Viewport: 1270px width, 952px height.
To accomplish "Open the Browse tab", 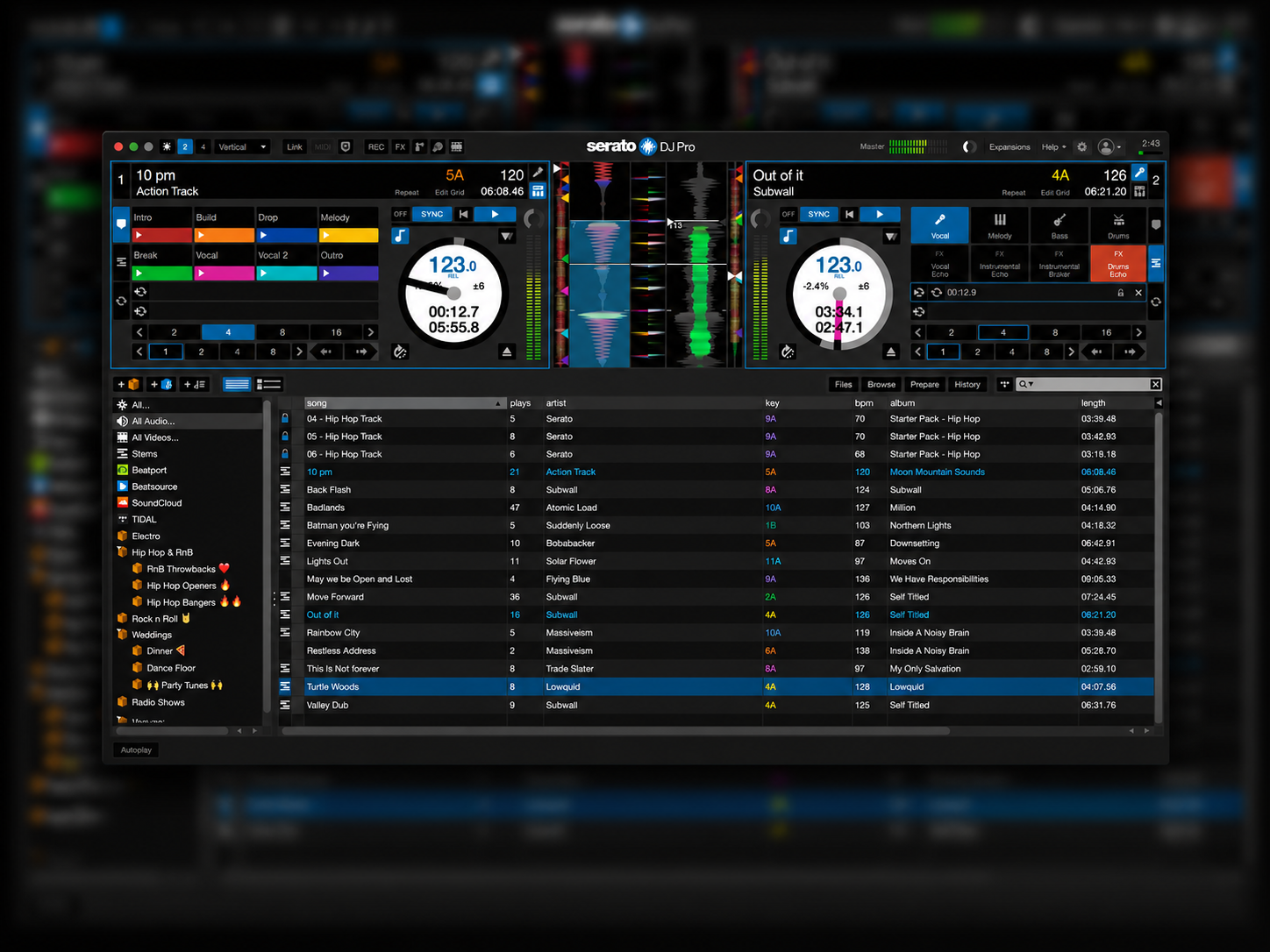I will [881, 384].
